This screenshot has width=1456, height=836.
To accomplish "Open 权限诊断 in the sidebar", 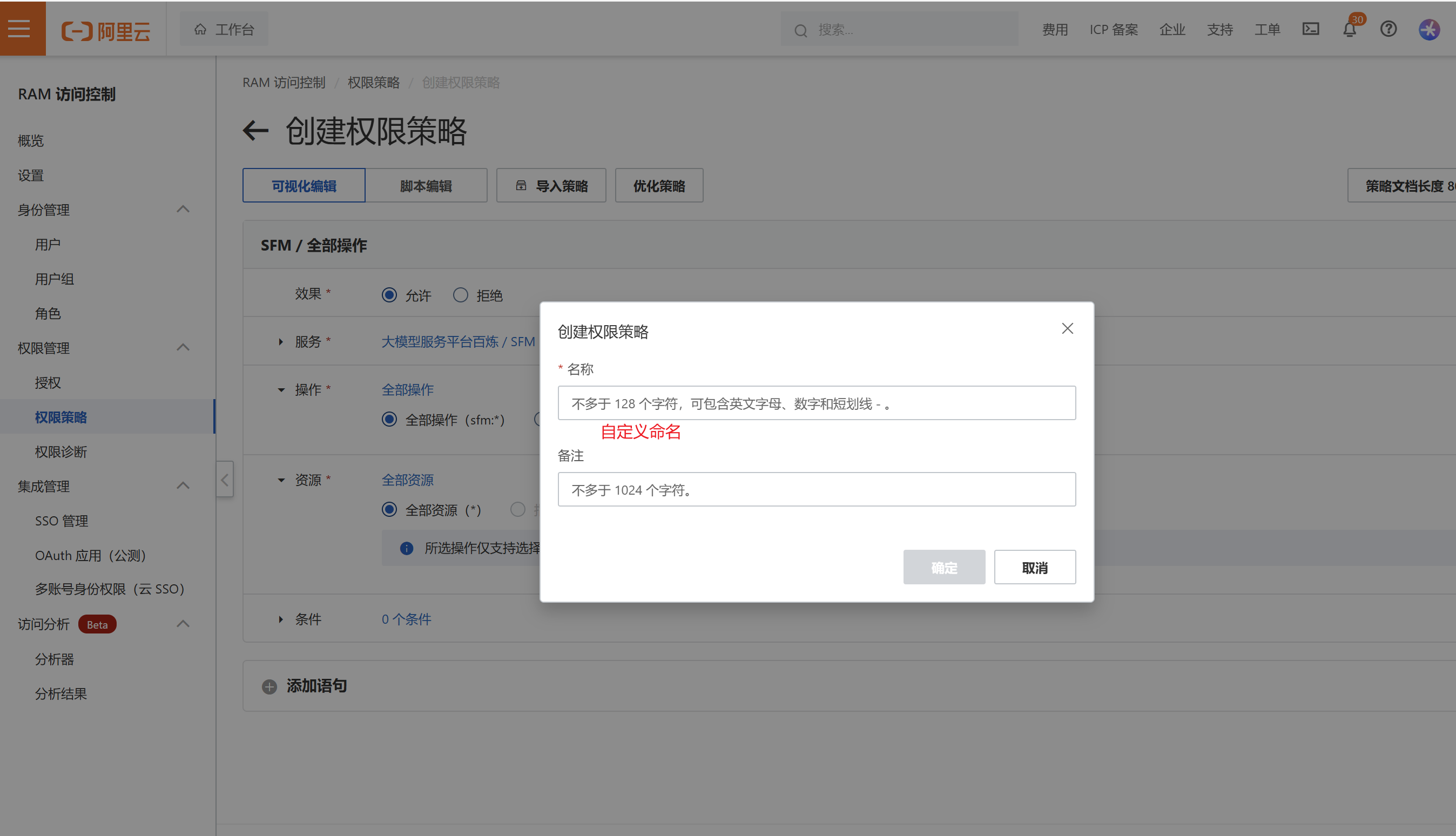I will click(61, 452).
